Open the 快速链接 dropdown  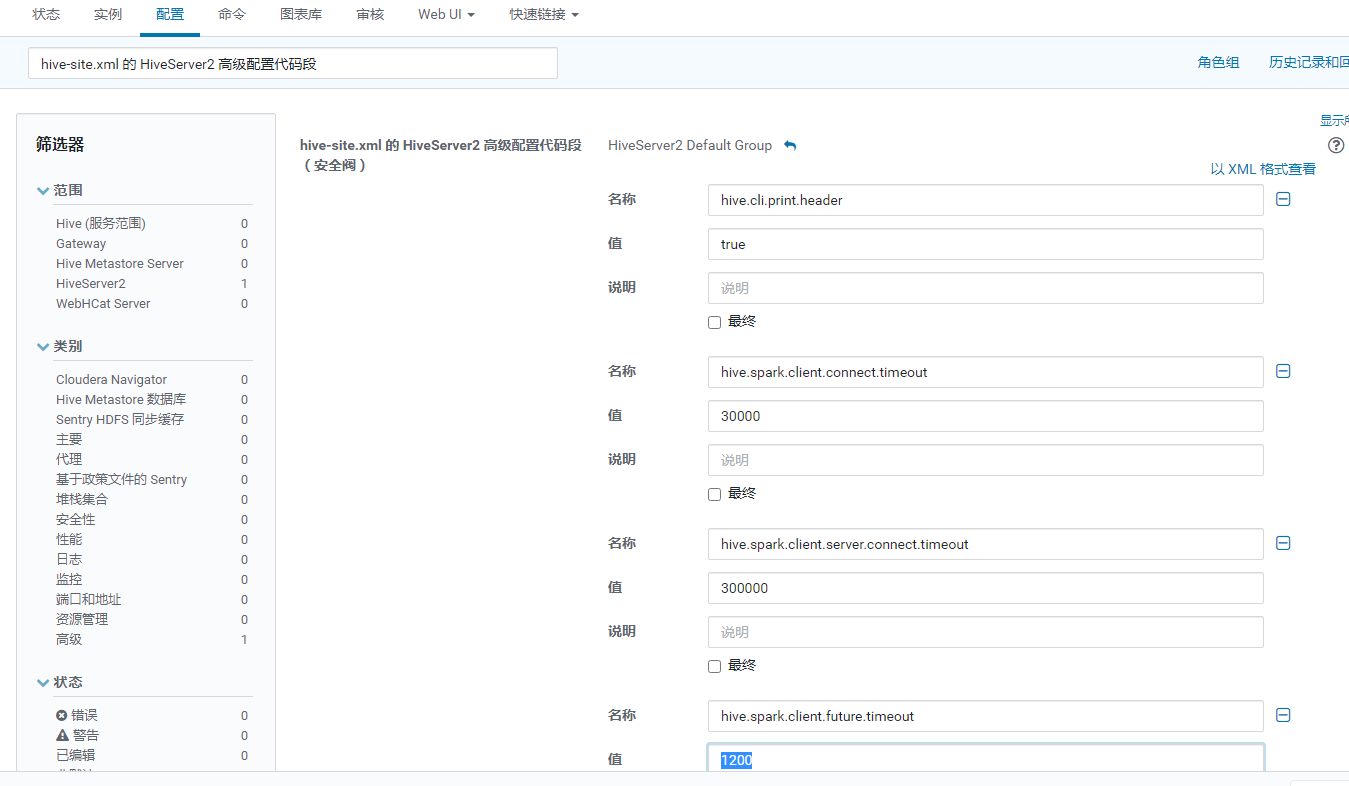[x=542, y=14]
